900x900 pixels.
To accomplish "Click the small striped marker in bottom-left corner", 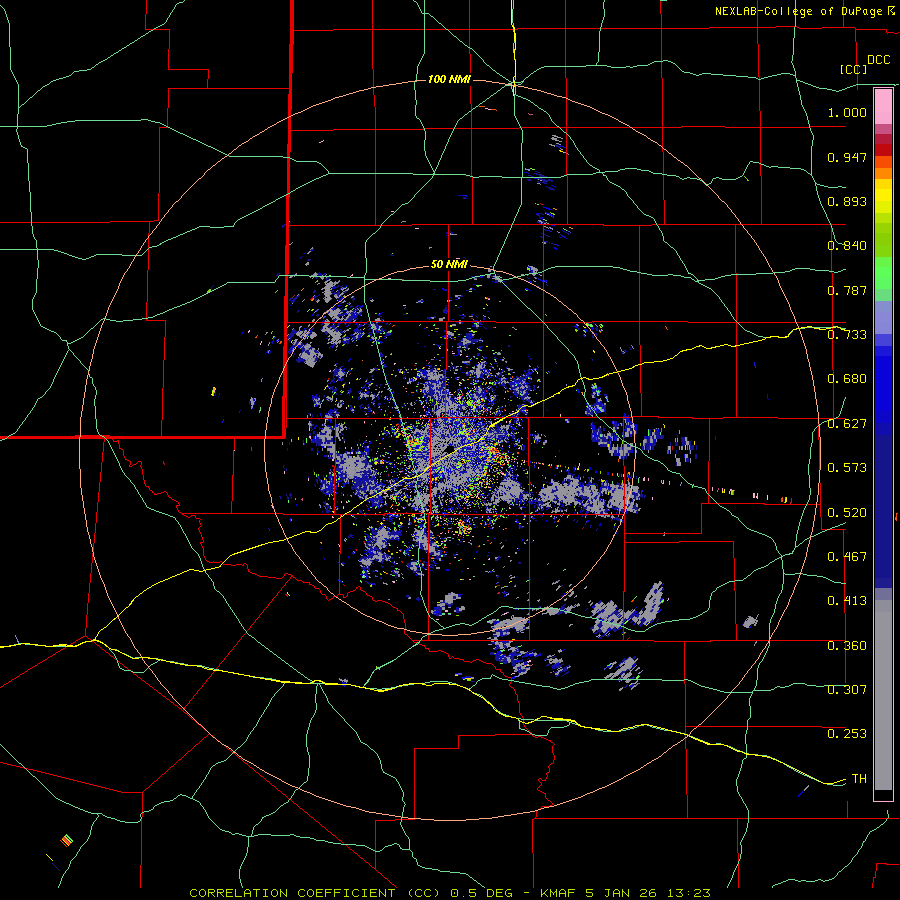I will pos(67,840).
